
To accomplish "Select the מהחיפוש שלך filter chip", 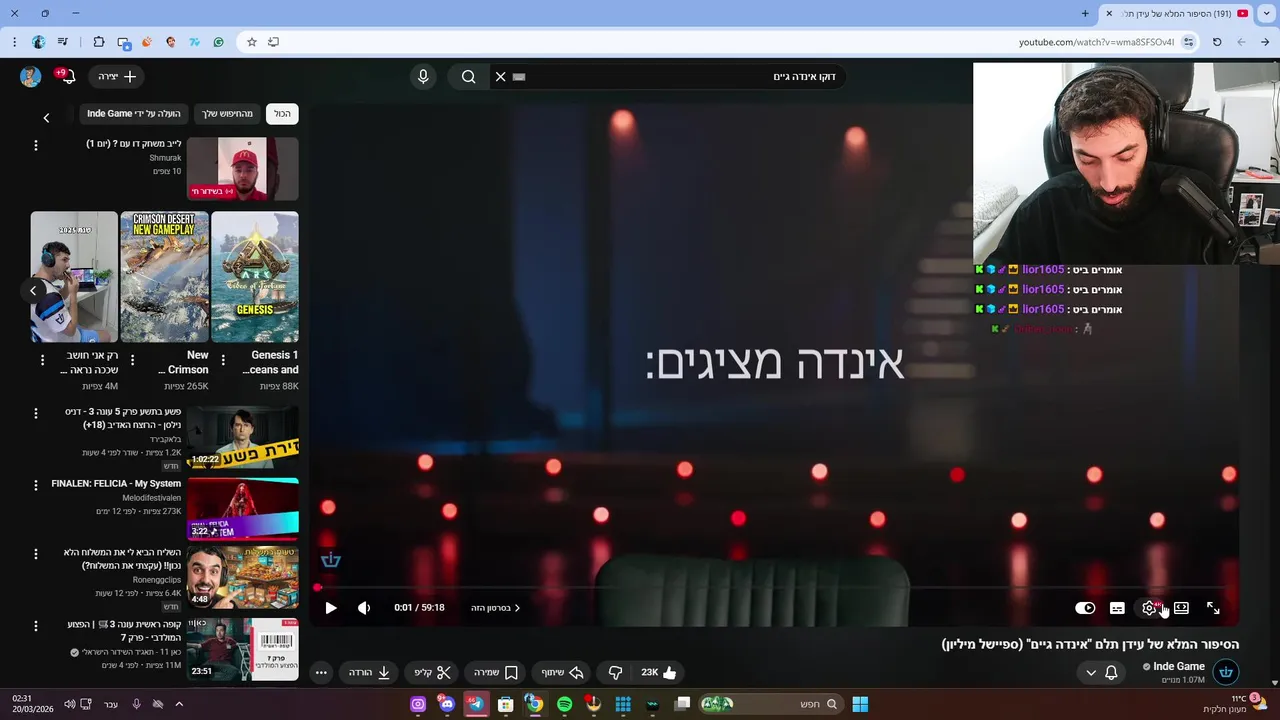I will (228, 114).
